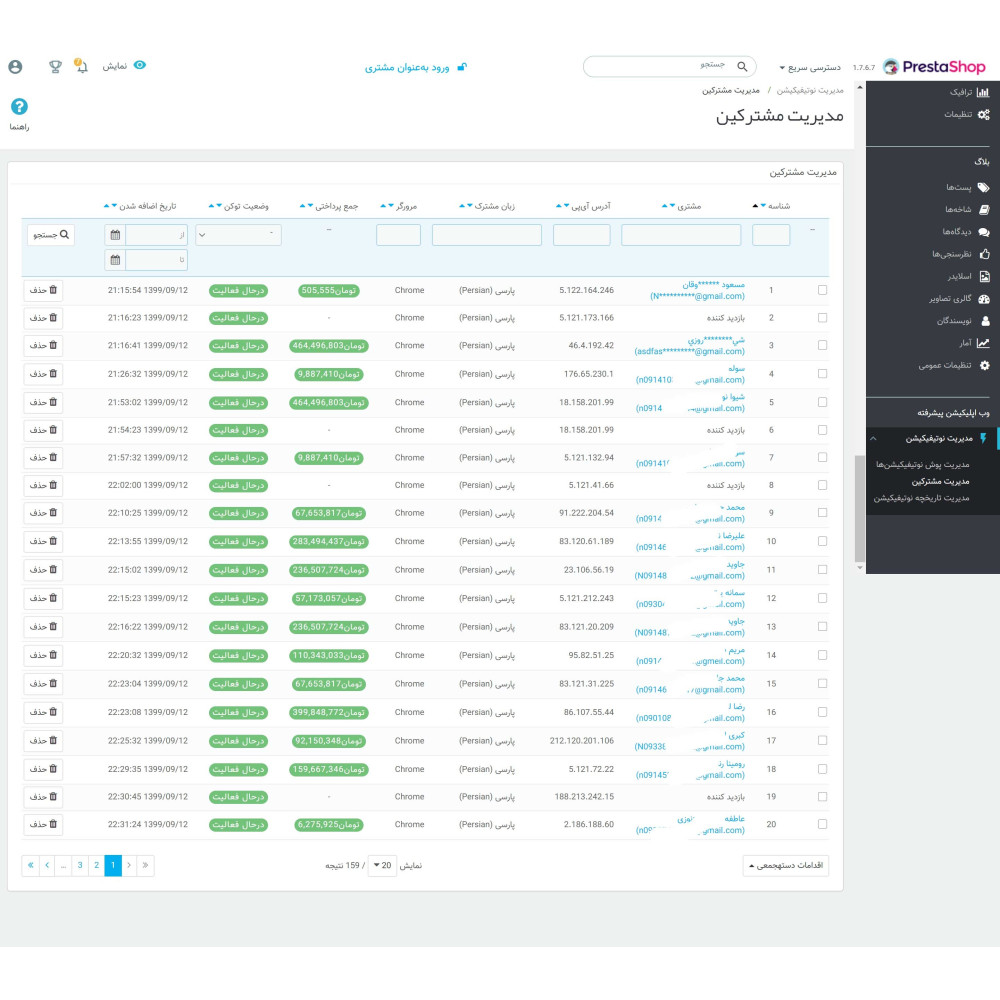Click the Slider icon in sidebar
The height and width of the screenshot is (1000, 1000).
coord(984,276)
